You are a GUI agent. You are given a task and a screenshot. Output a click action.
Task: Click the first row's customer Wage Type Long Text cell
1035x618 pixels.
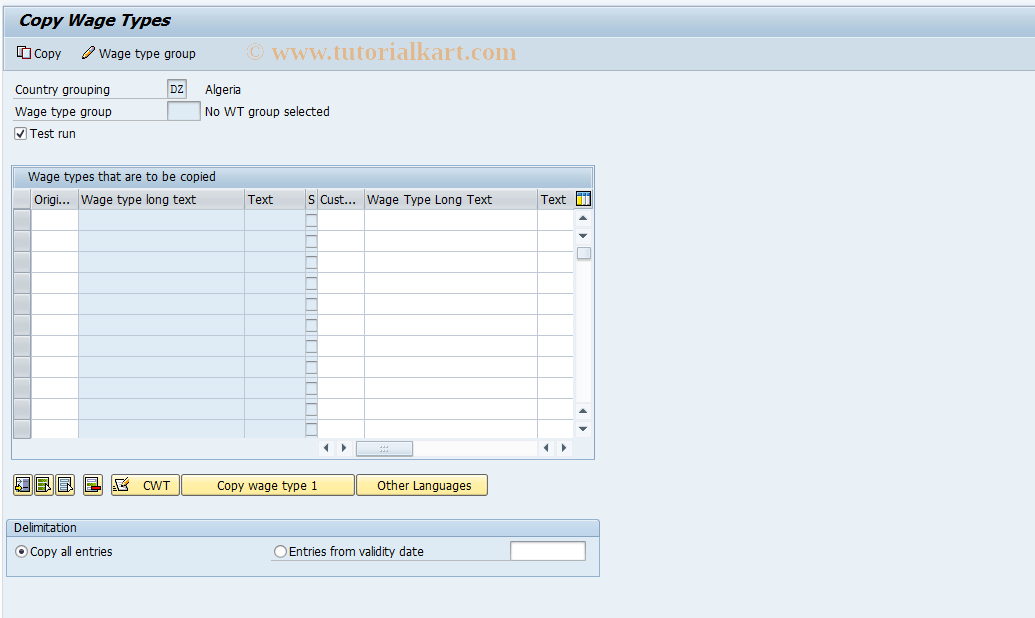(x=450, y=221)
